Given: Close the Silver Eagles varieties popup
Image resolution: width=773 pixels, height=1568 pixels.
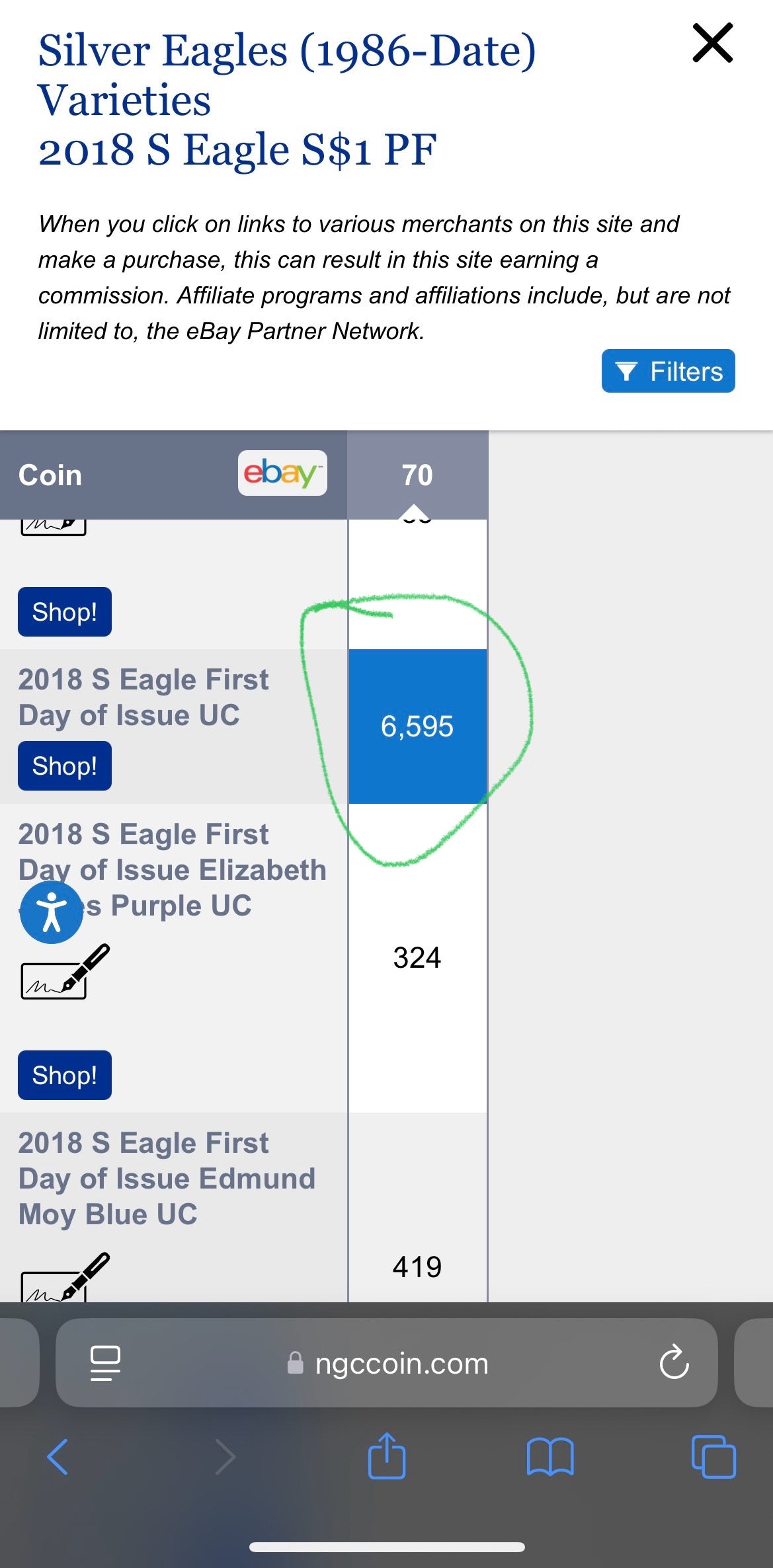Looking at the screenshot, I should click(x=712, y=43).
